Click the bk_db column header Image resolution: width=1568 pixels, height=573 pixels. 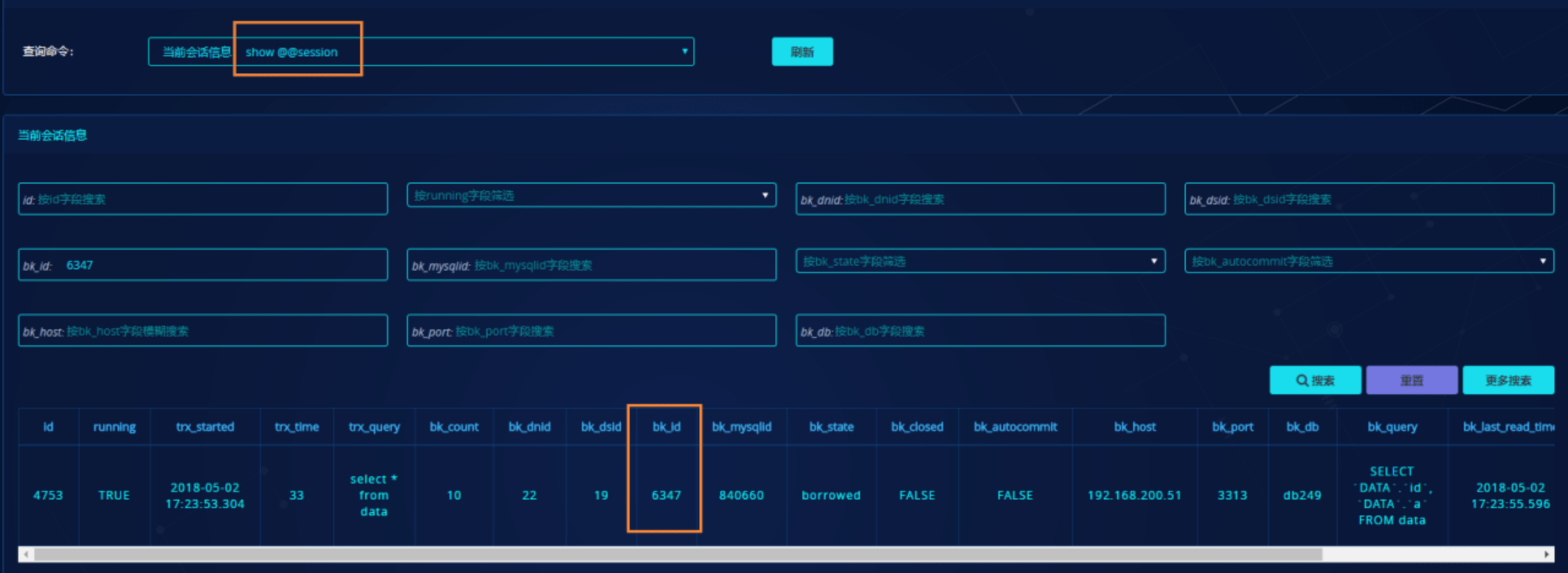pos(1302,427)
